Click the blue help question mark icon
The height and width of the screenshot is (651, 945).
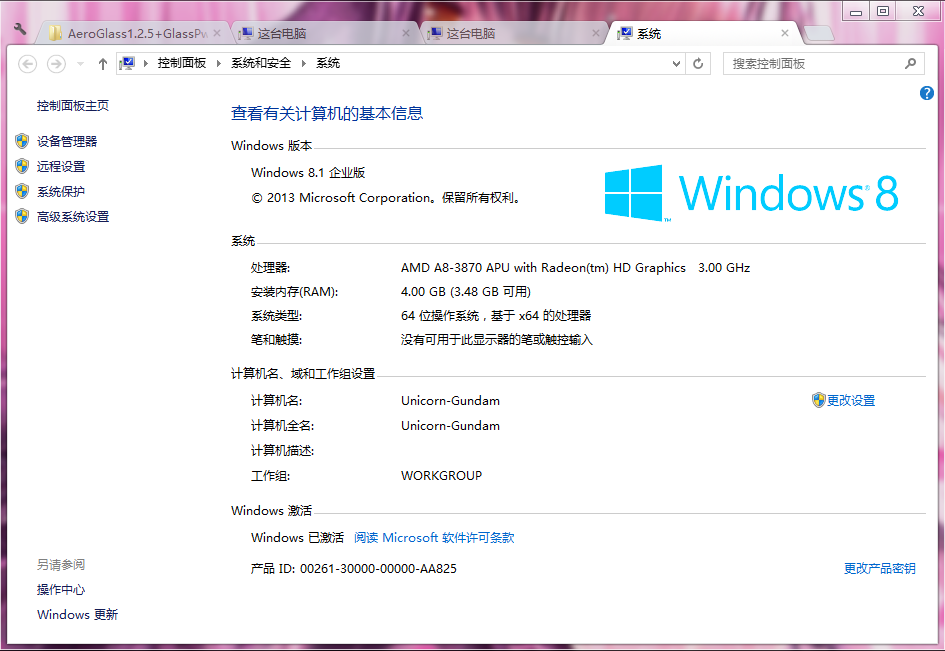926,93
